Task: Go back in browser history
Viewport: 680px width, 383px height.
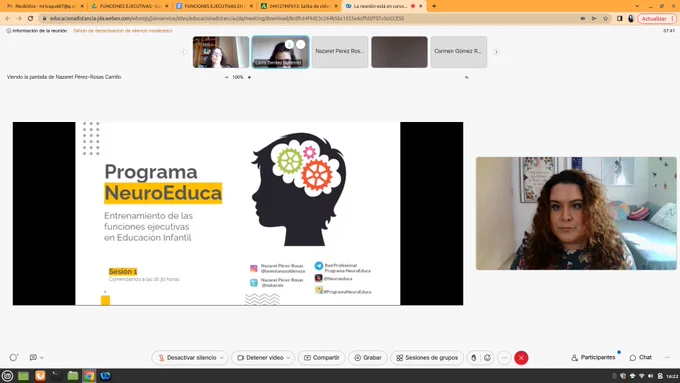Action: (x=8, y=19)
